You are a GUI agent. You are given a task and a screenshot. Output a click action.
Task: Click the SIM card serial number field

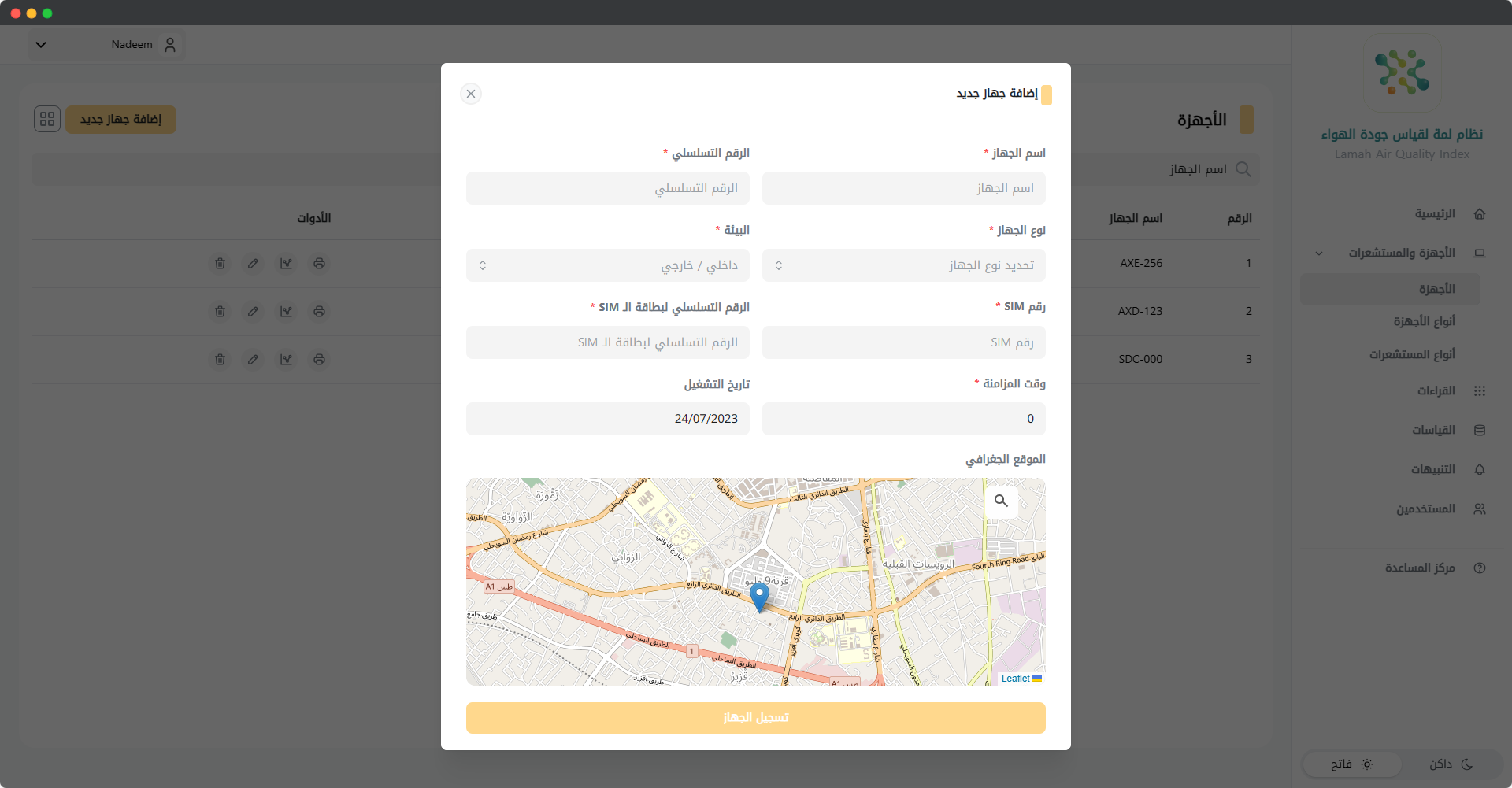(608, 342)
